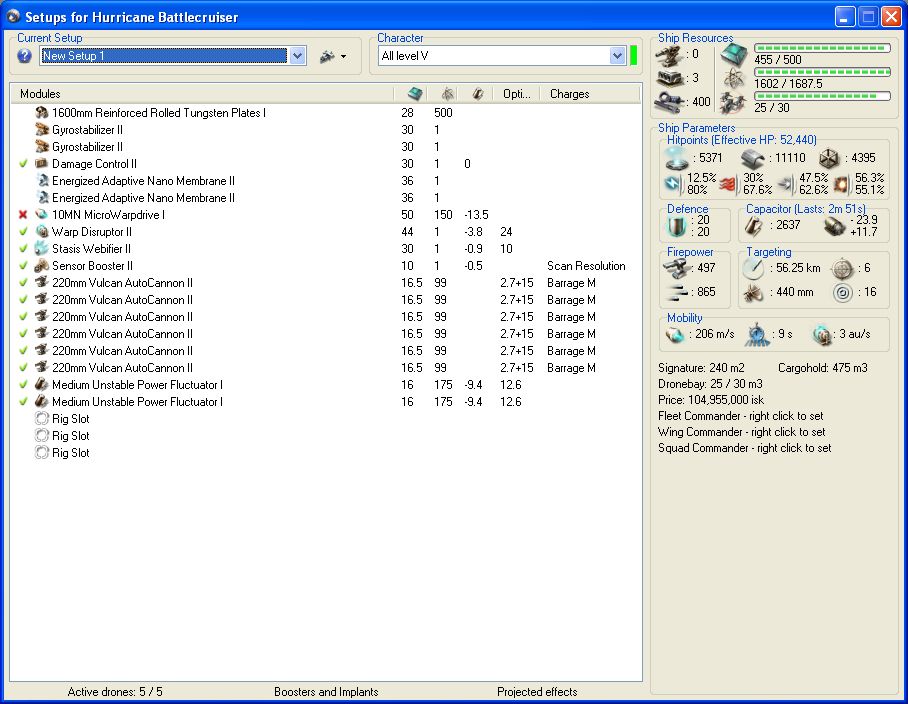This screenshot has height=704, width=908.
Task: Click the max locked targets icon showing 6
Action: click(x=843, y=269)
